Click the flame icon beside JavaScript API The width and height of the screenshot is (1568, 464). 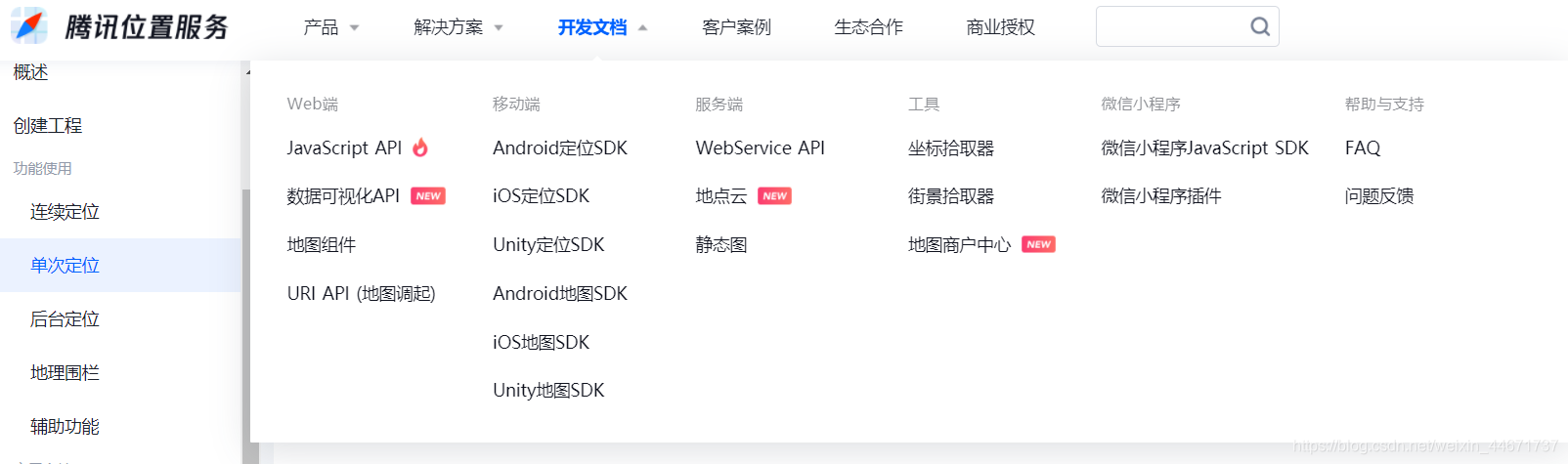(420, 148)
